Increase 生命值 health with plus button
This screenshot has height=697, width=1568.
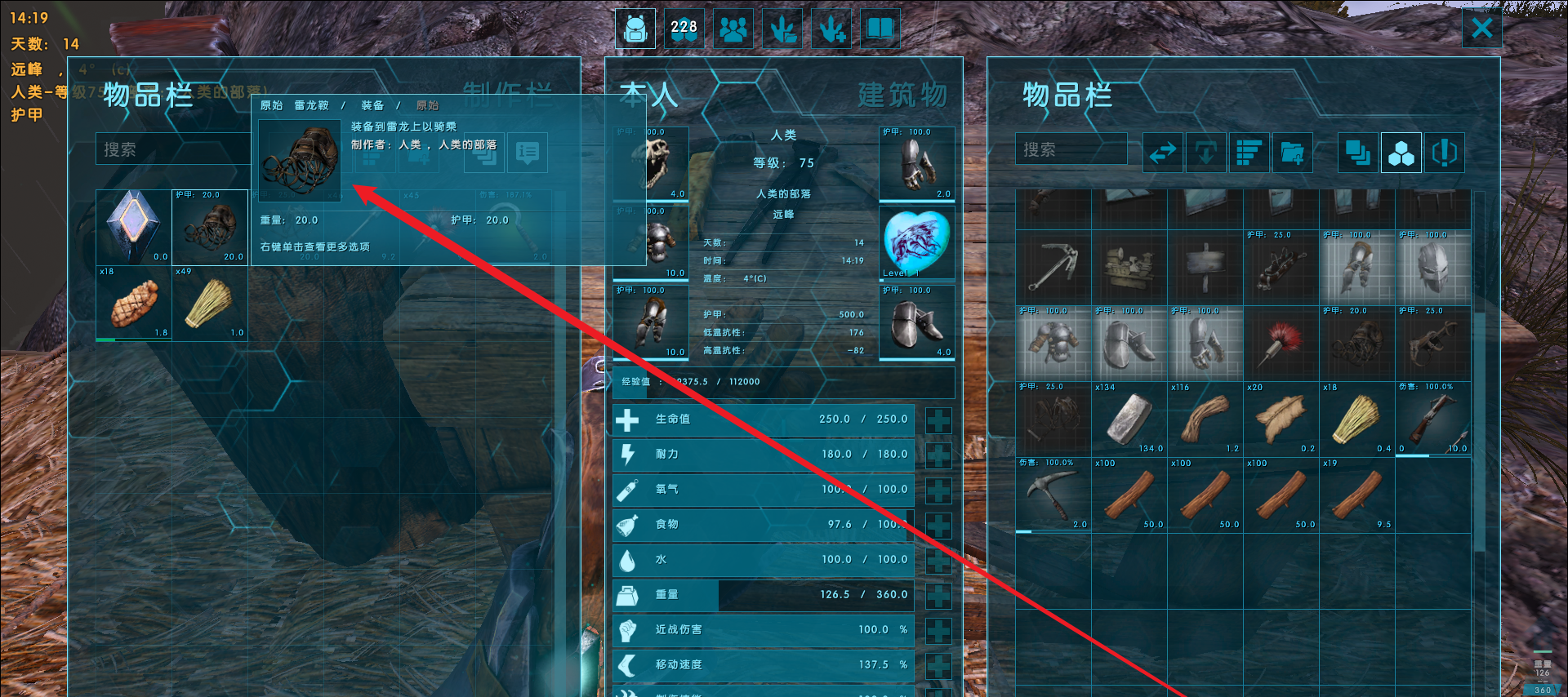point(938,420)
